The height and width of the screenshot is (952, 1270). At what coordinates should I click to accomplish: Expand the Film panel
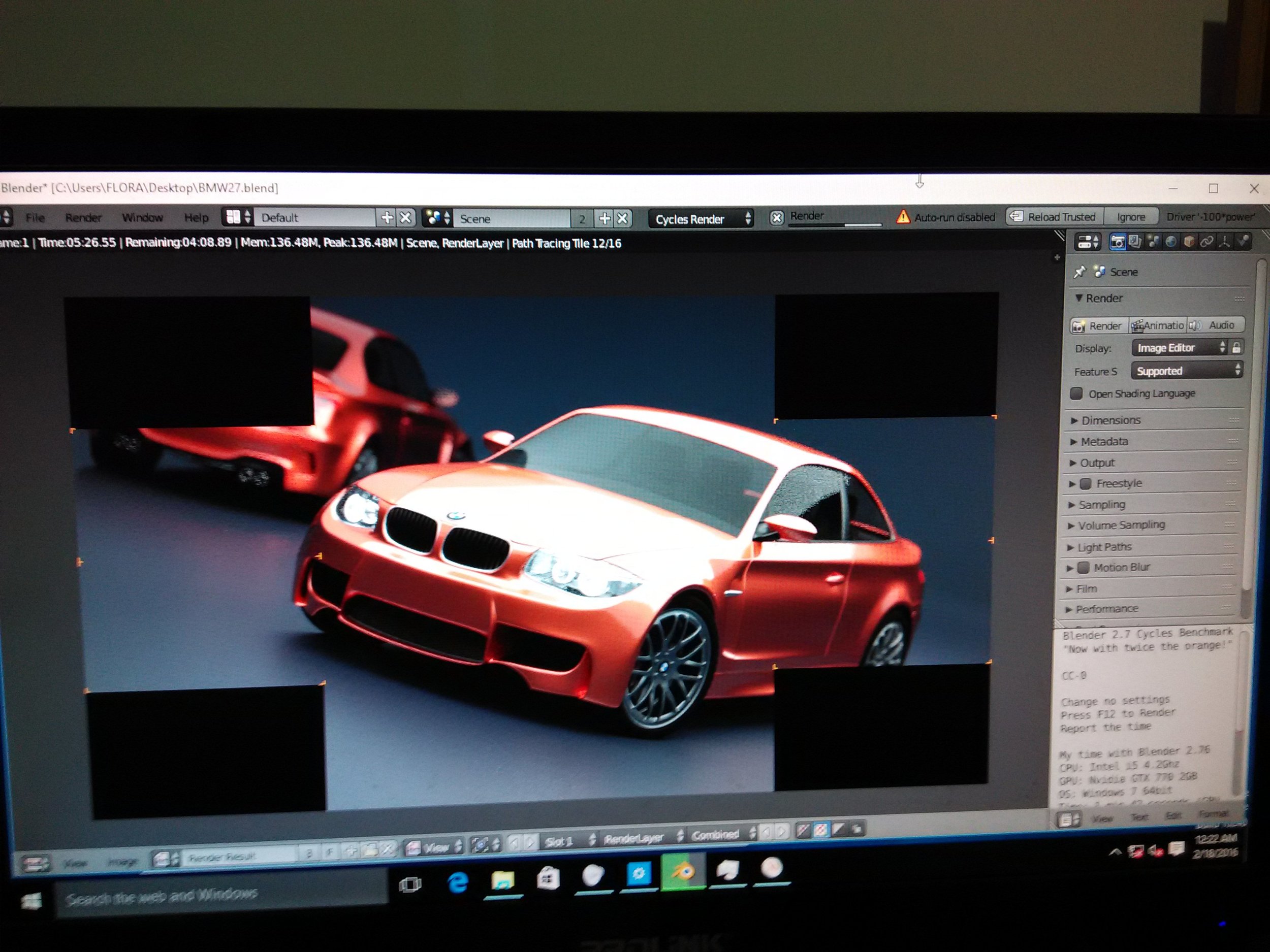(x=1081, y=589)
